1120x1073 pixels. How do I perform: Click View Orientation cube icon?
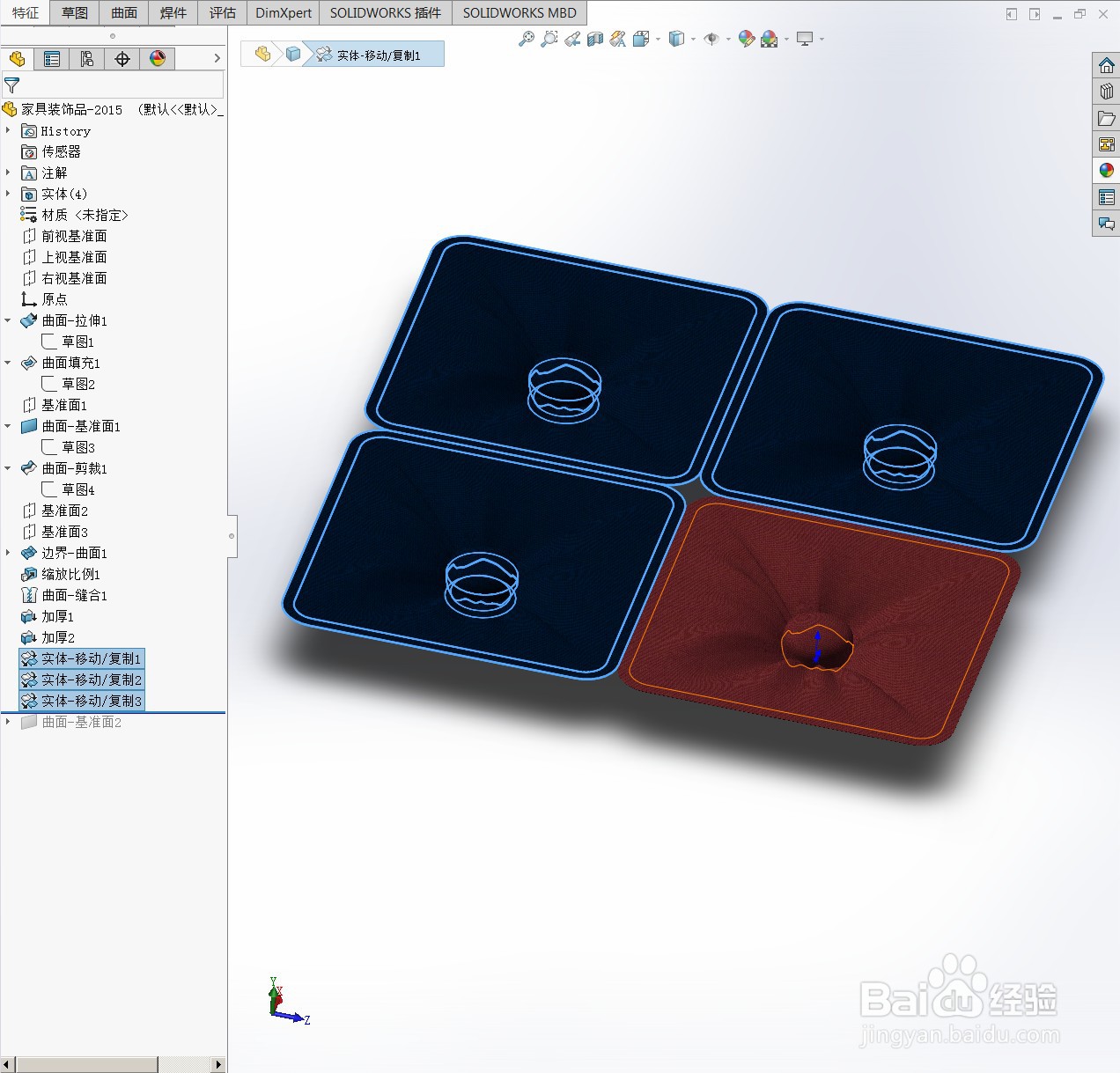[x=641, y=39]
